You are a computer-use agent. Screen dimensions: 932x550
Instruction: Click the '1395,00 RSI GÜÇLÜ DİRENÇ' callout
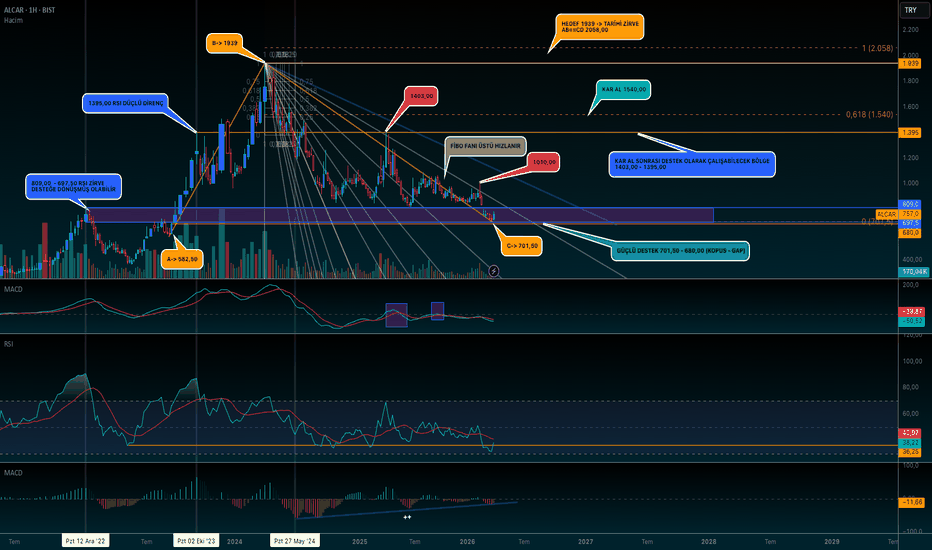coord(125,103)
